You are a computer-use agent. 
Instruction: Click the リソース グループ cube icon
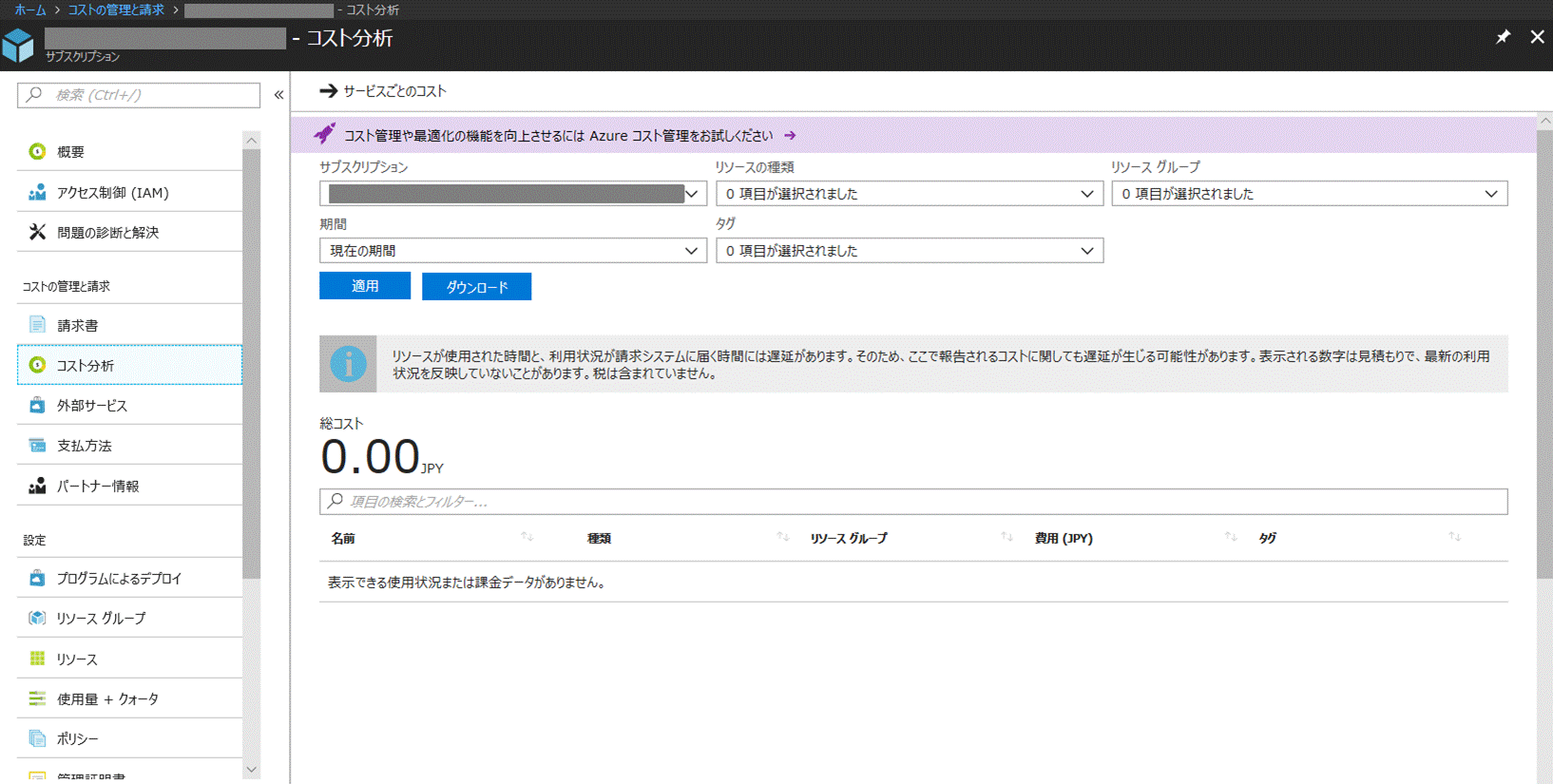[37, 618]
